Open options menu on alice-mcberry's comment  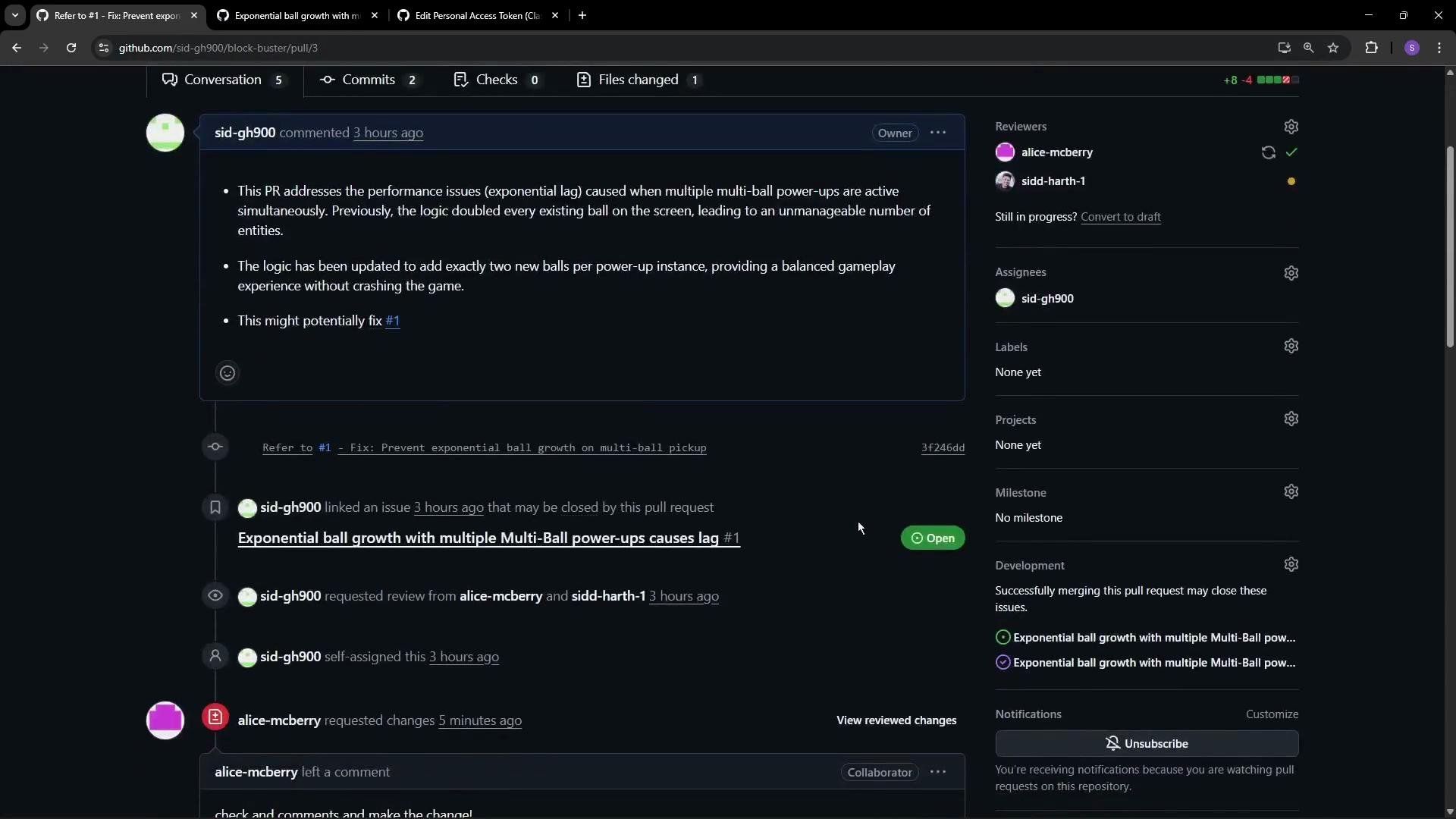click(x=938, y=772)
